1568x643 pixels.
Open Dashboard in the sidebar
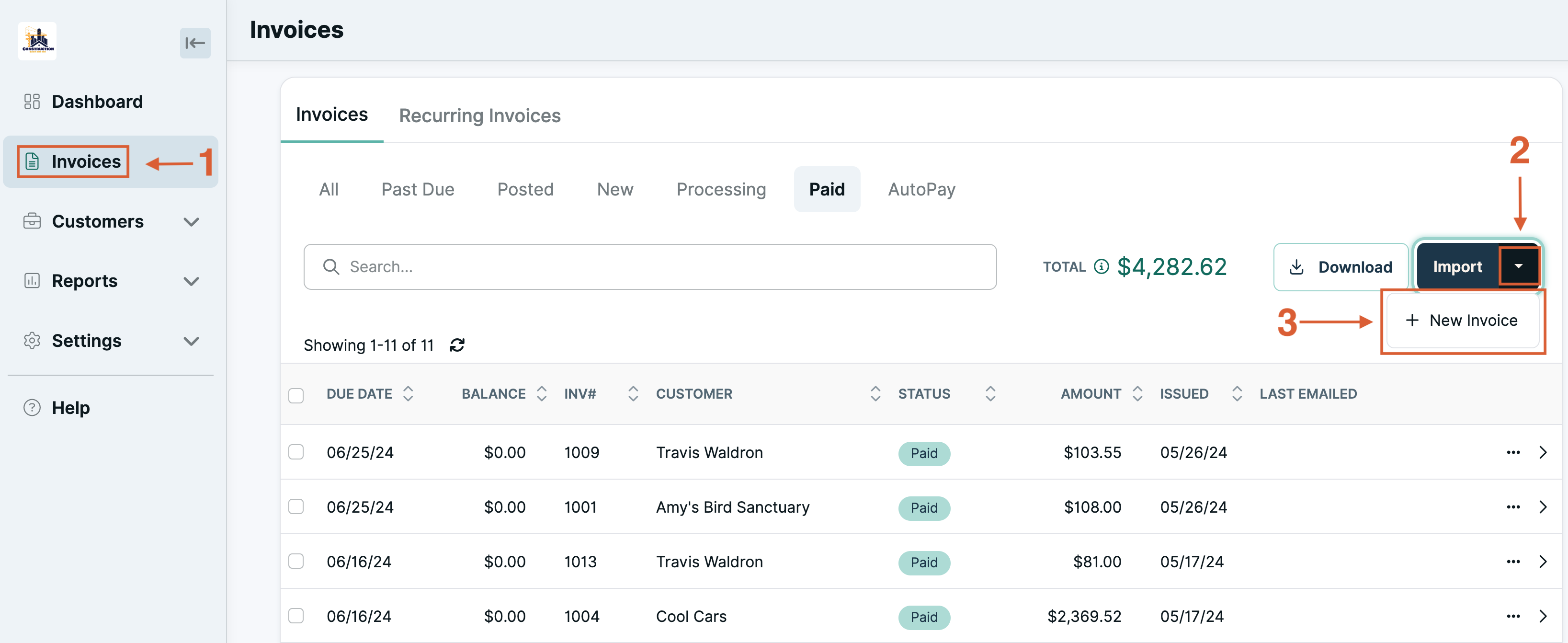pyautogui.click(x=97, y=102)
